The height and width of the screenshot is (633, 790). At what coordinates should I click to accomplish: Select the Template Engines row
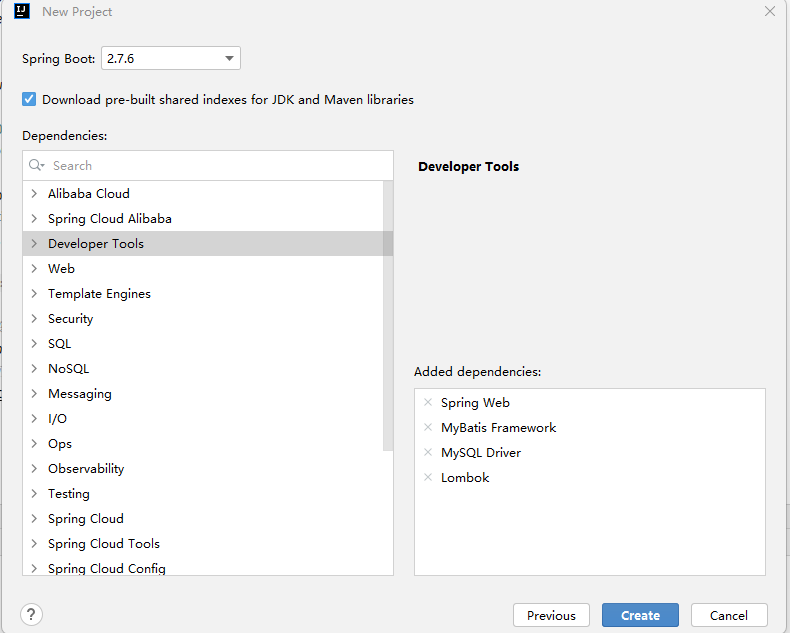click(x=203, y=293)
